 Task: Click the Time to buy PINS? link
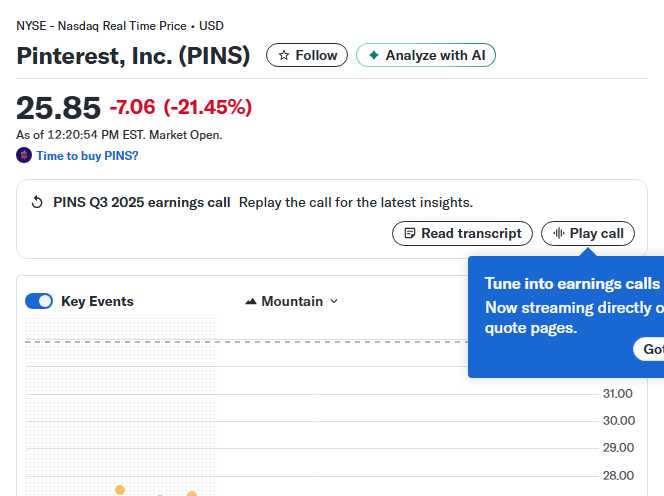(x=87, y=156)
